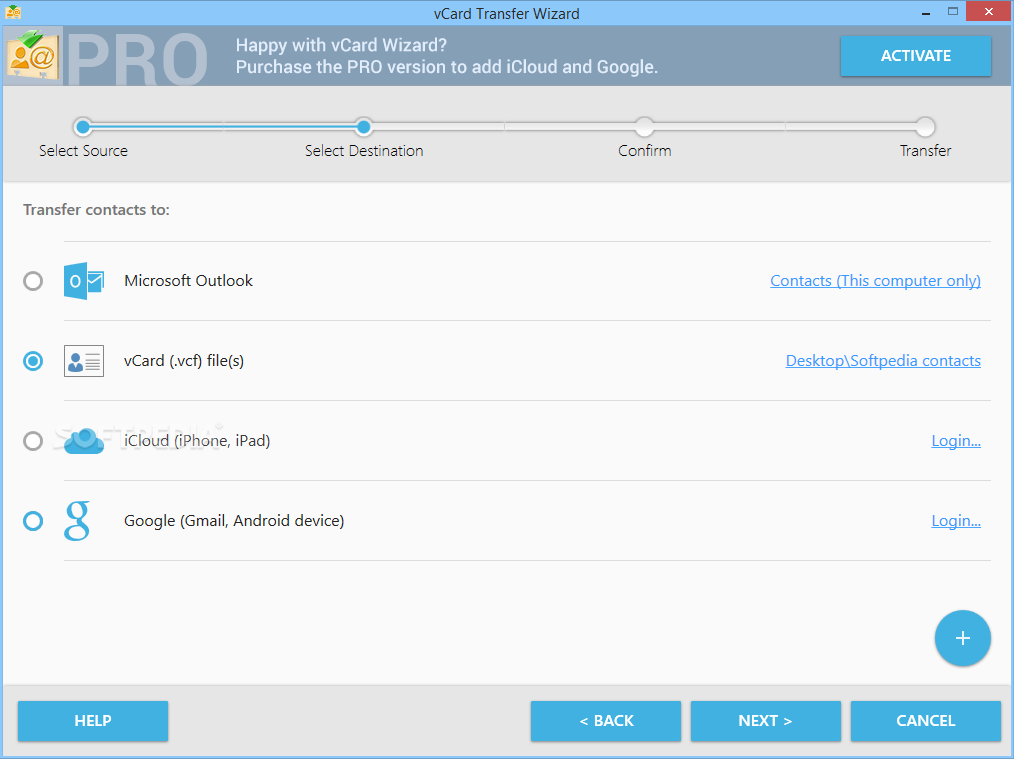This screenshot has width=1014, height=759.
Task: Click the Confirm step label
Action: point(645,151)
